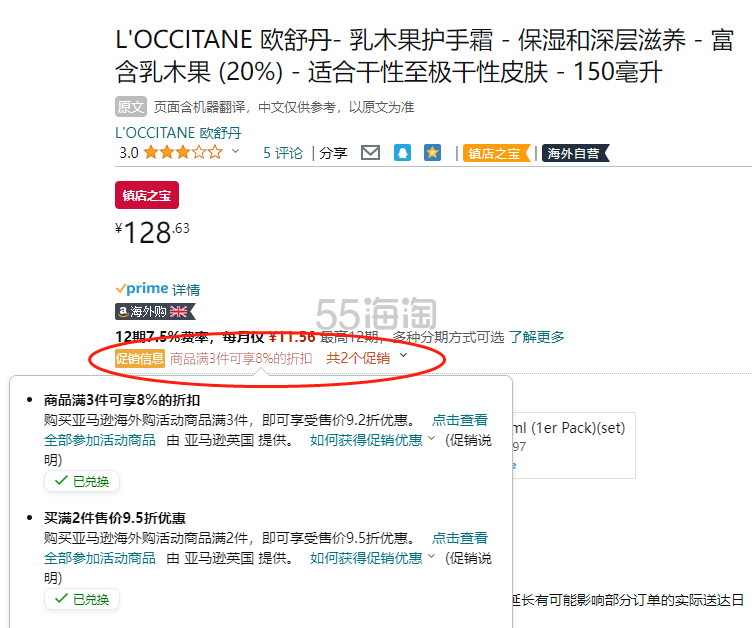Click the 已兑换 badge under the 9.5折 offer
752x628 pixels.
[82, 599]
